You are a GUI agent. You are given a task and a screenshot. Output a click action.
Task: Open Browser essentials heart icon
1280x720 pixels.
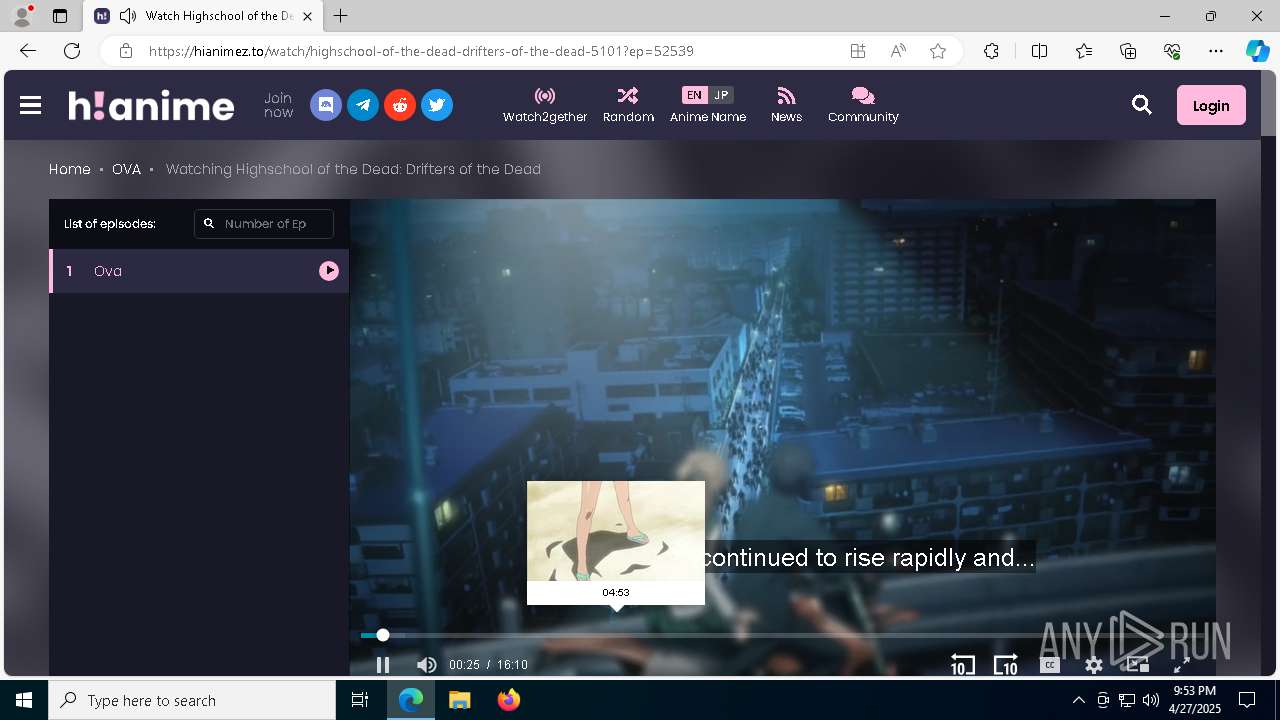(1172, 51)
